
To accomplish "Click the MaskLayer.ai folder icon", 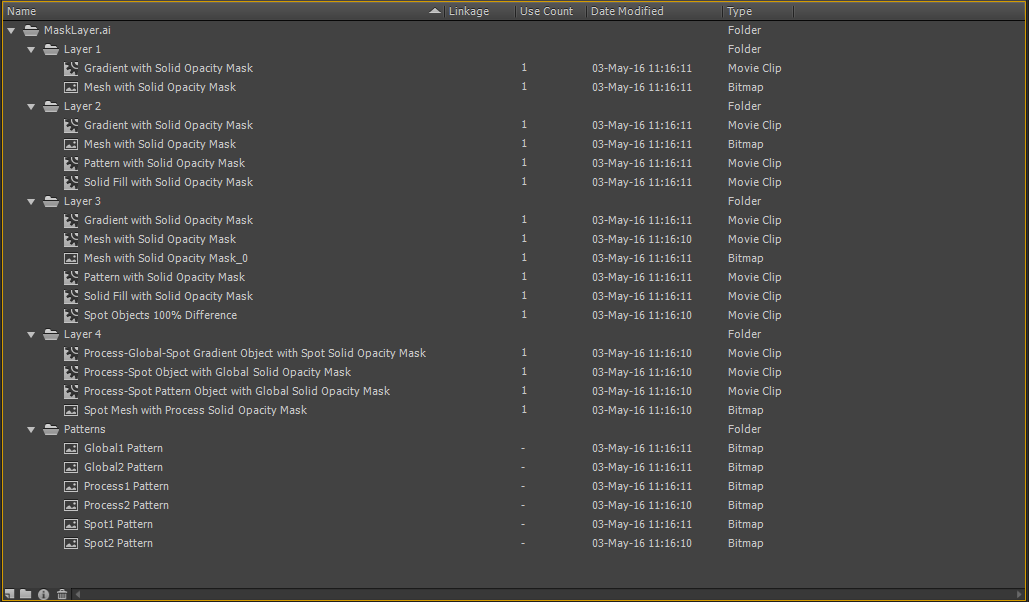I will [x=31, y=30].
